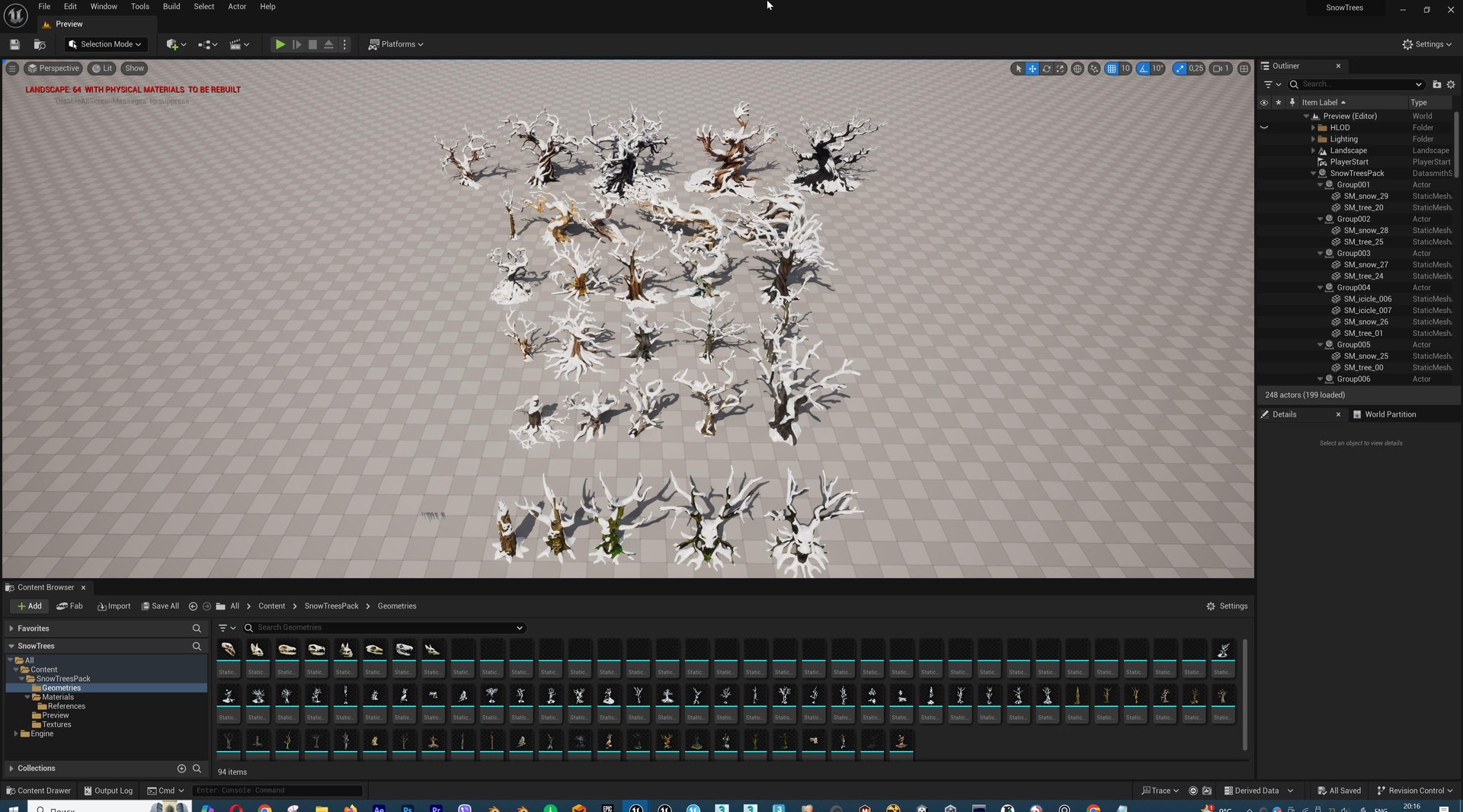Toggle world/local coordinate system globe icon

[1077, 69]
